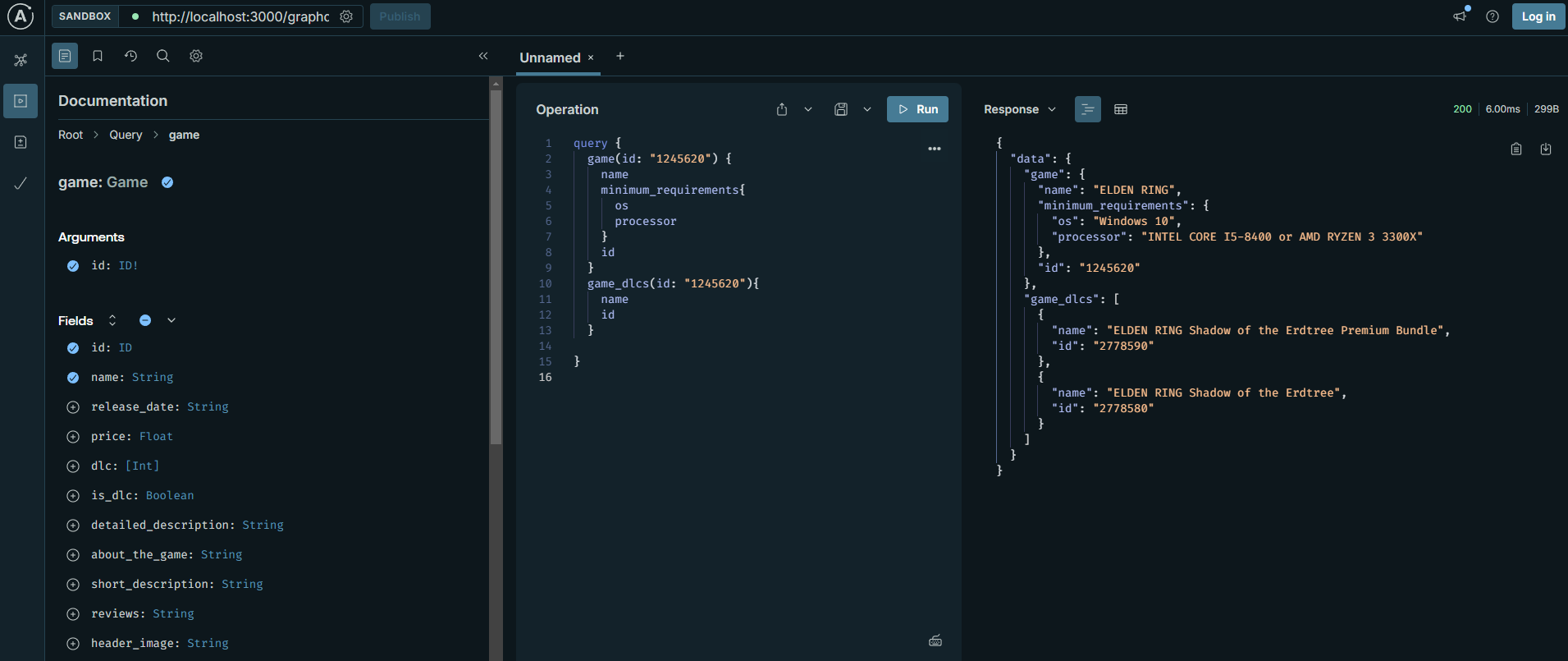Add the release_date field to query
Screen dimensions: 1568x661
(73, 407)
